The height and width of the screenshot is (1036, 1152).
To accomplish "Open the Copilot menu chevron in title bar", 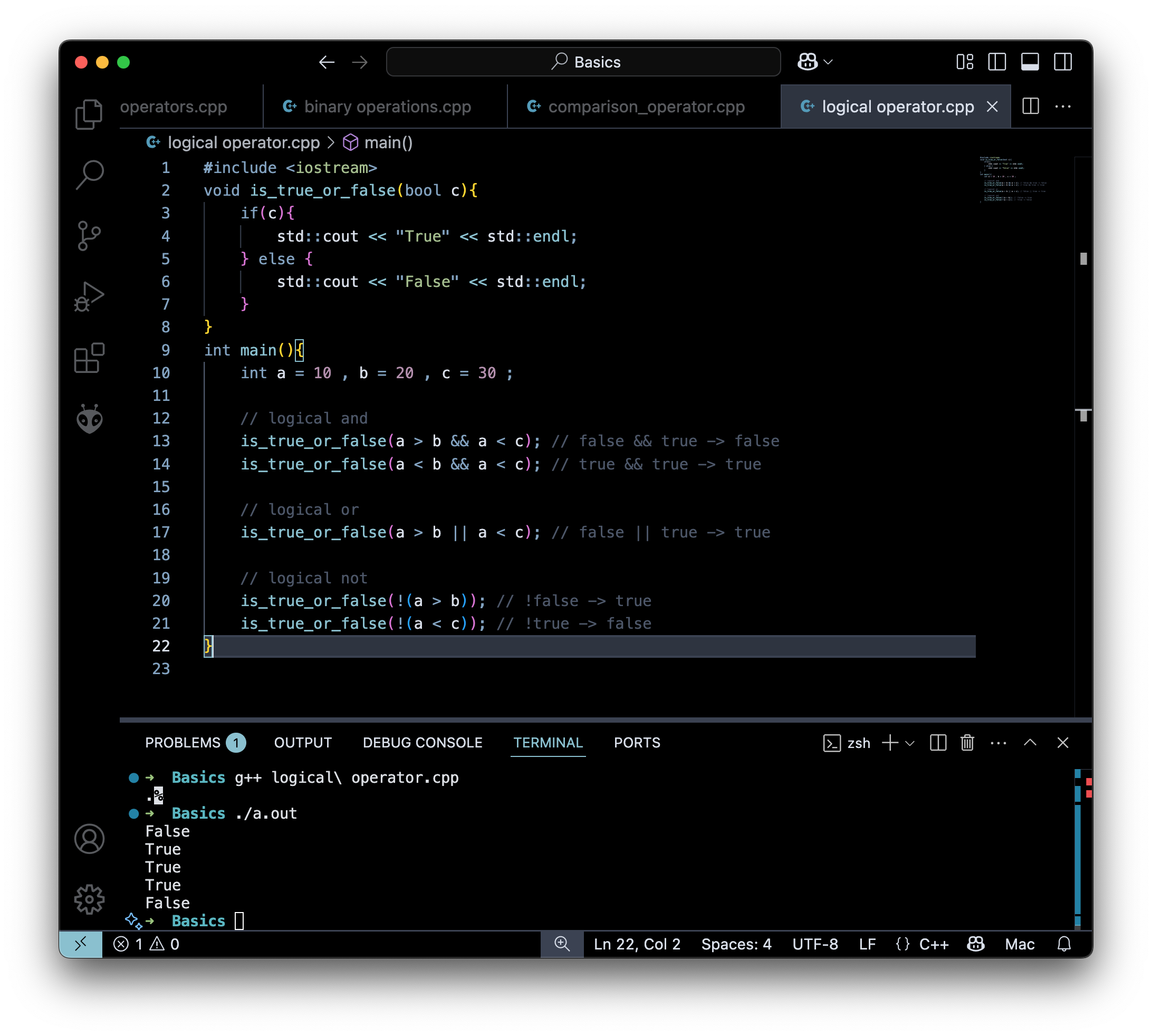I will click(829, 62).
